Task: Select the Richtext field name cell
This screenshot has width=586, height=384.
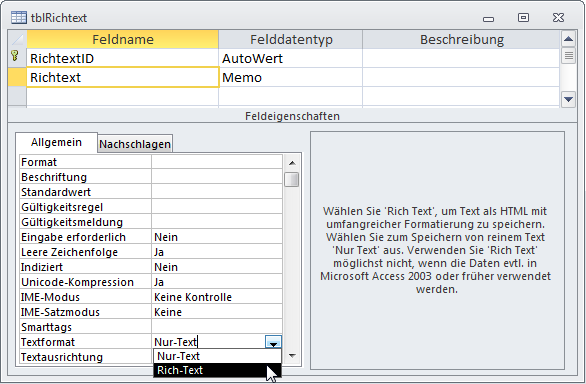Action: pos(123,77)
